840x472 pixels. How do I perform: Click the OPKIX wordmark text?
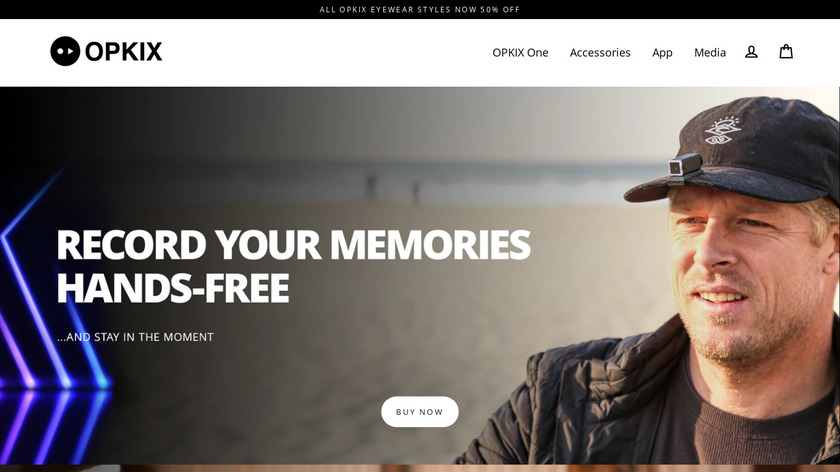click(123, 52)
